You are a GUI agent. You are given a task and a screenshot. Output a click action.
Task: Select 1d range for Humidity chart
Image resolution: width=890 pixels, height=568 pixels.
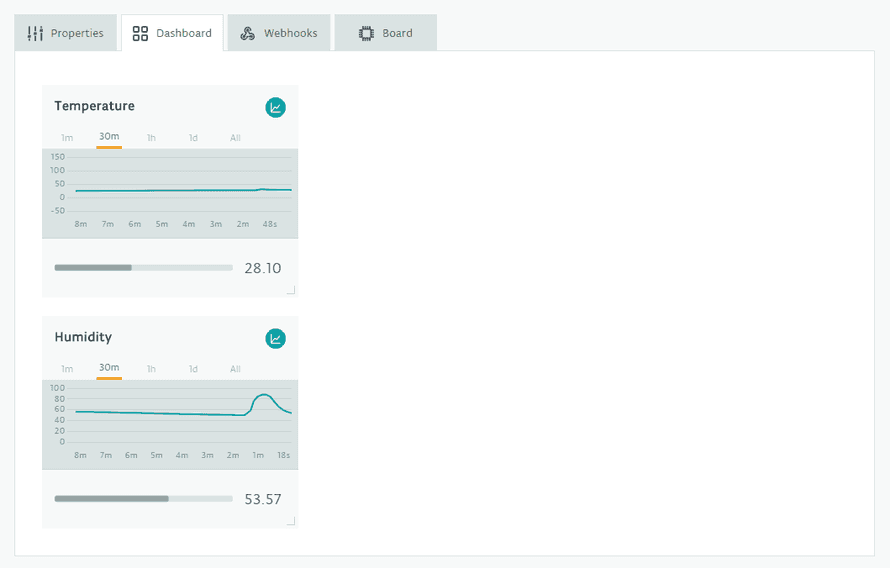pyautogui.click(x=193, y=369)
